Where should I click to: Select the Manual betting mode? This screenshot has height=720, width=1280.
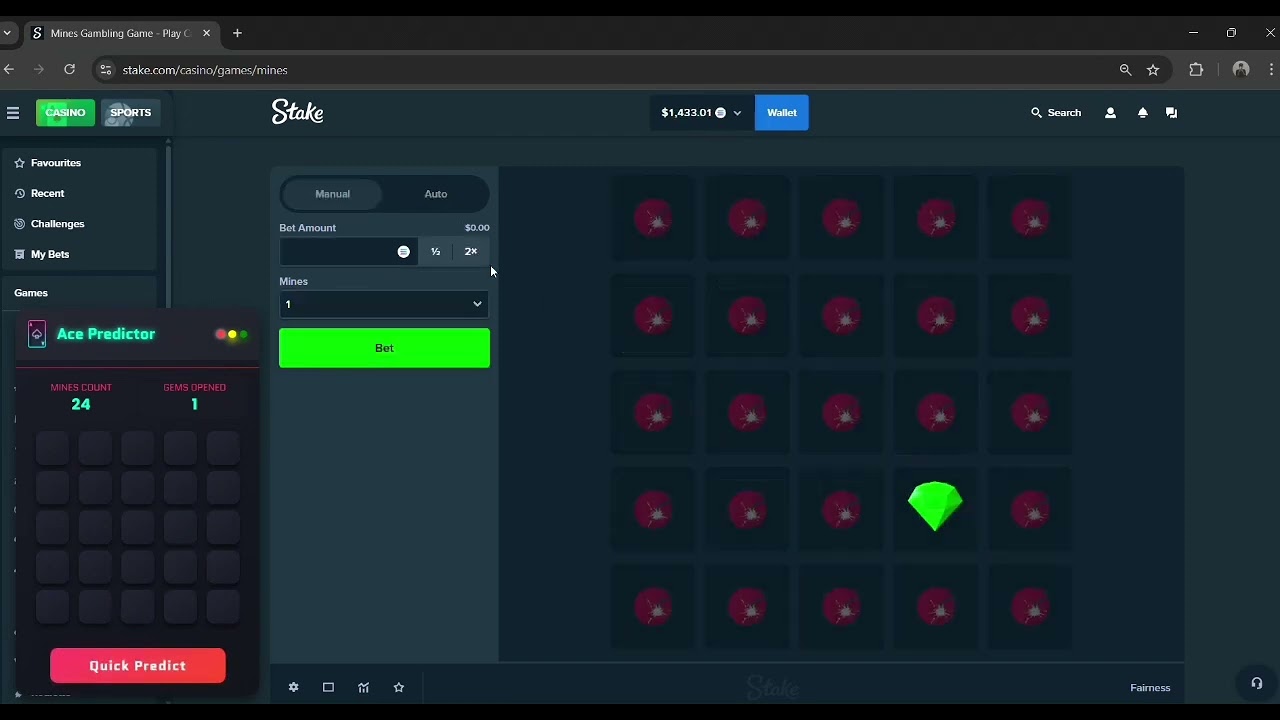[333, 194]
